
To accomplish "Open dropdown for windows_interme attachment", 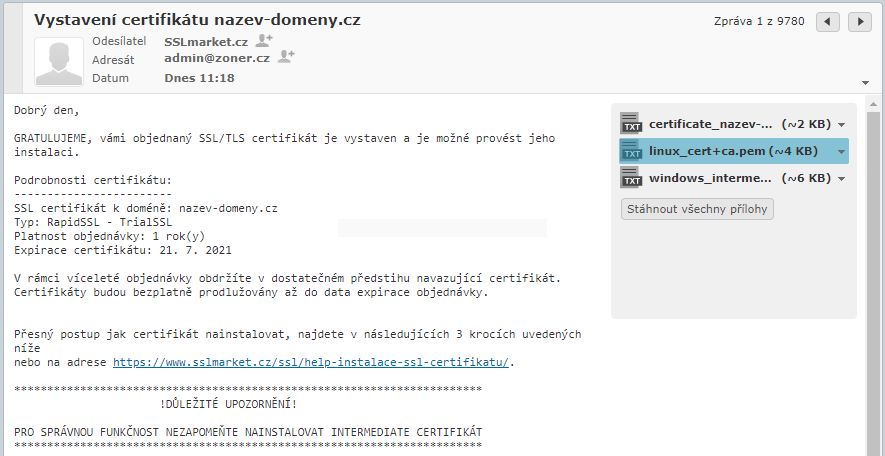I will (842, 179).
